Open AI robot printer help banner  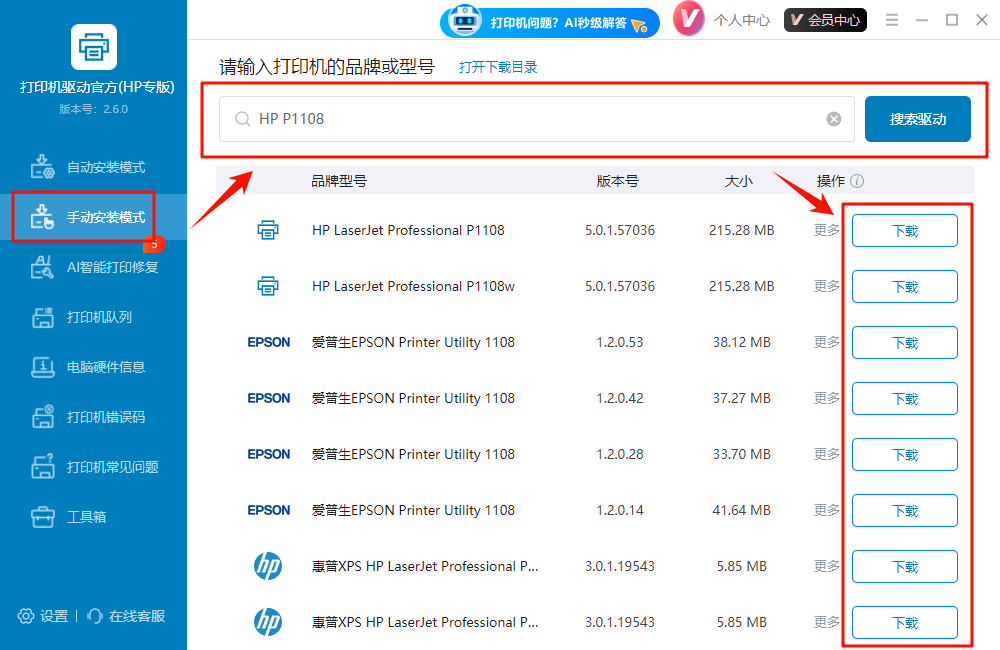550,21
